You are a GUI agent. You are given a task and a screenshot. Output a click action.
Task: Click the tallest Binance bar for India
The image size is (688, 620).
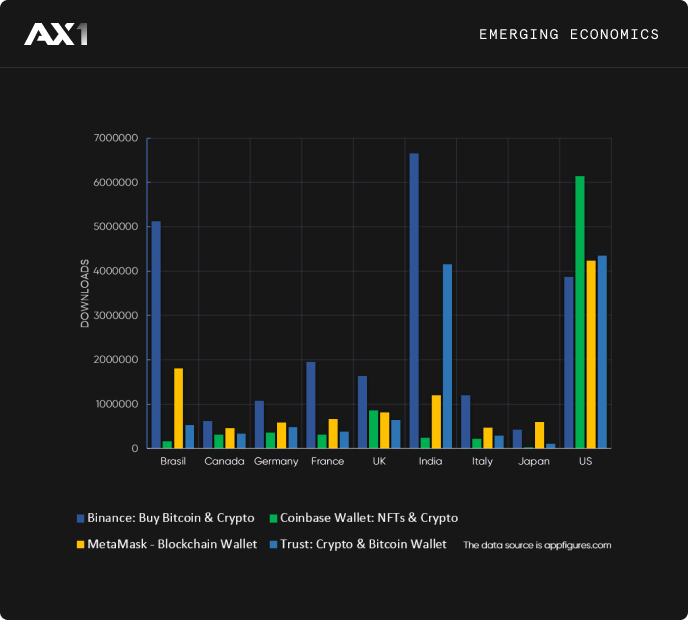pos(414,300)
